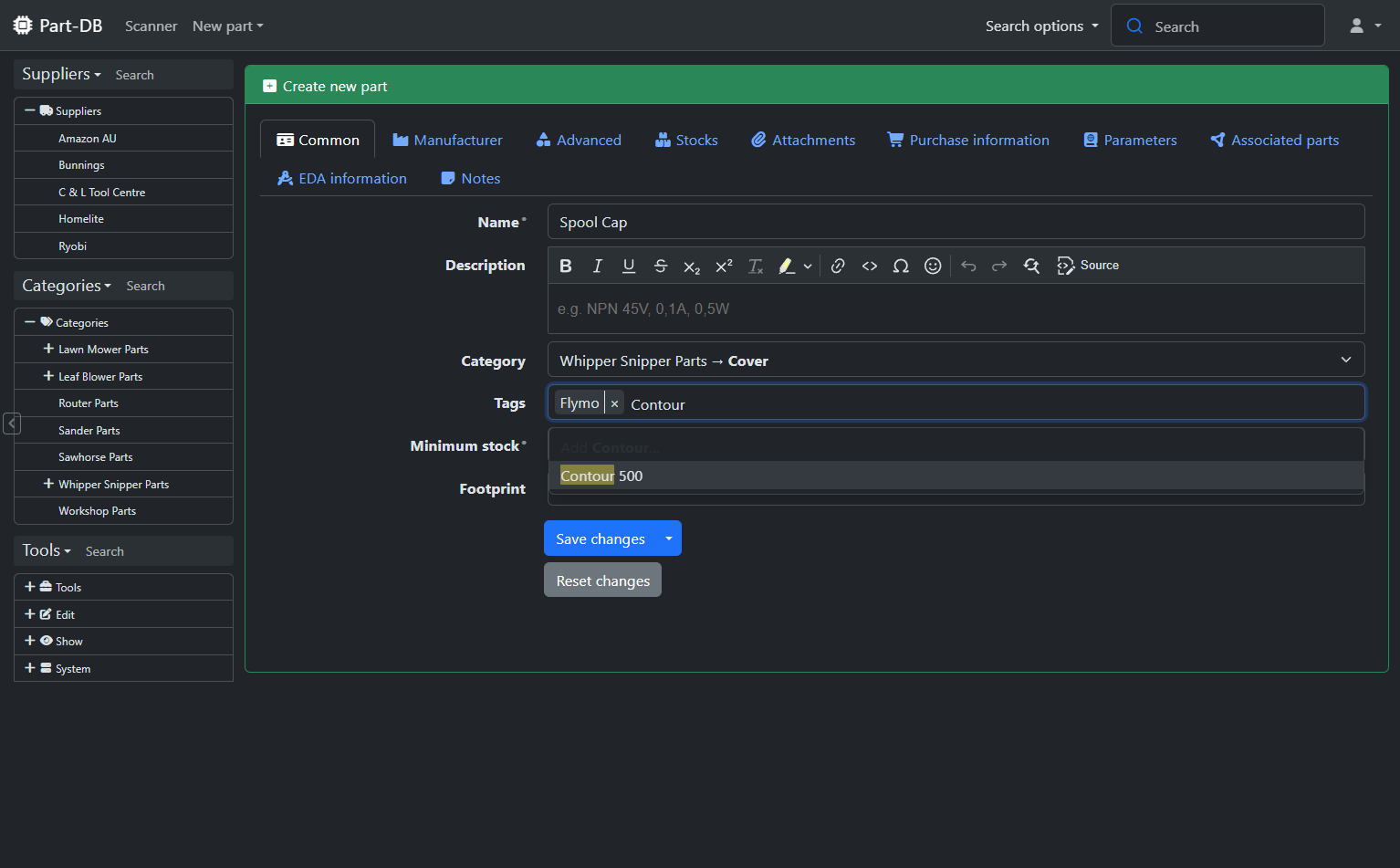Open the Stocks tab

point(686,140)
